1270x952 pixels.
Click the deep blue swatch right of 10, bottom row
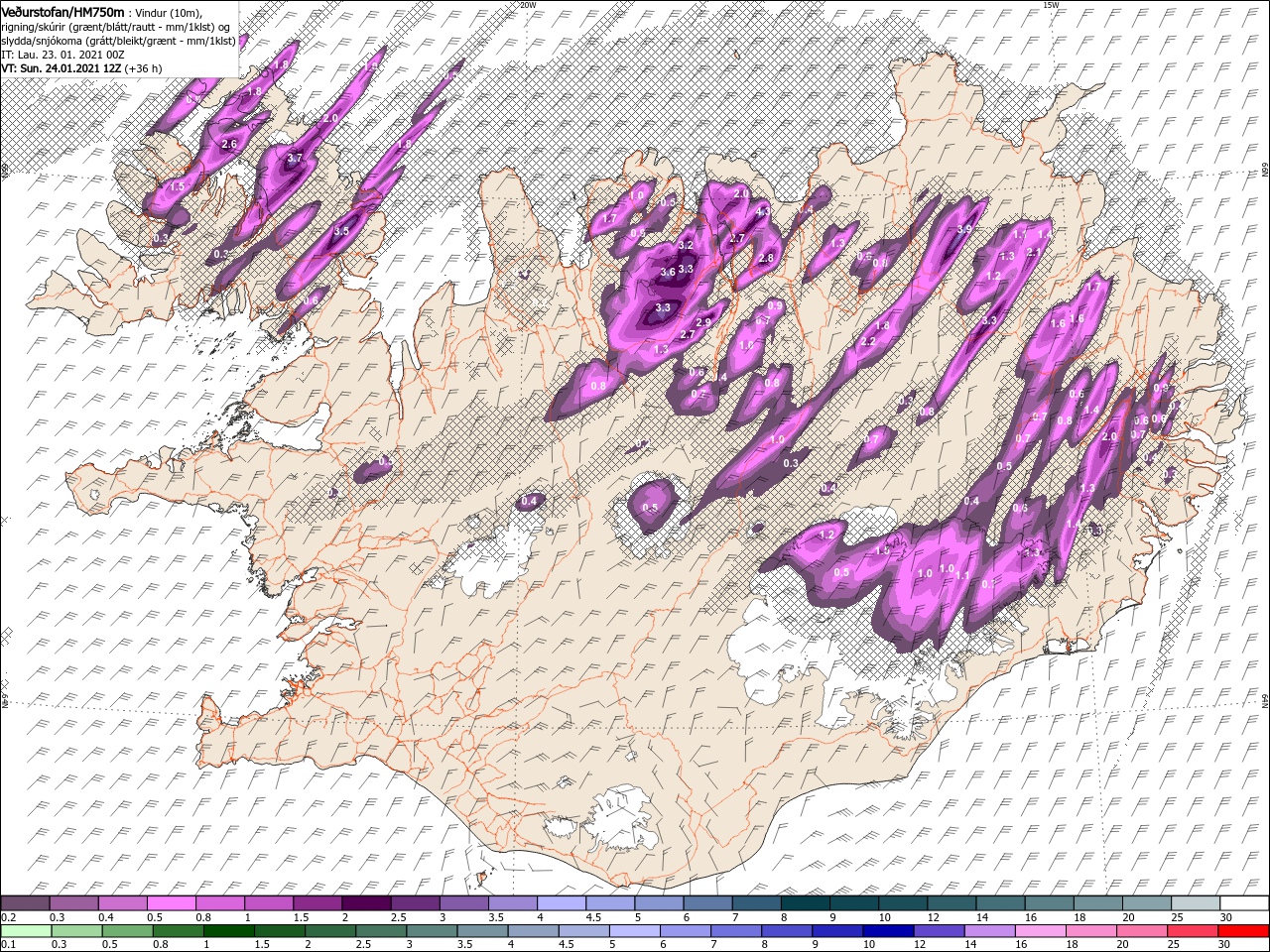[888, 931]
